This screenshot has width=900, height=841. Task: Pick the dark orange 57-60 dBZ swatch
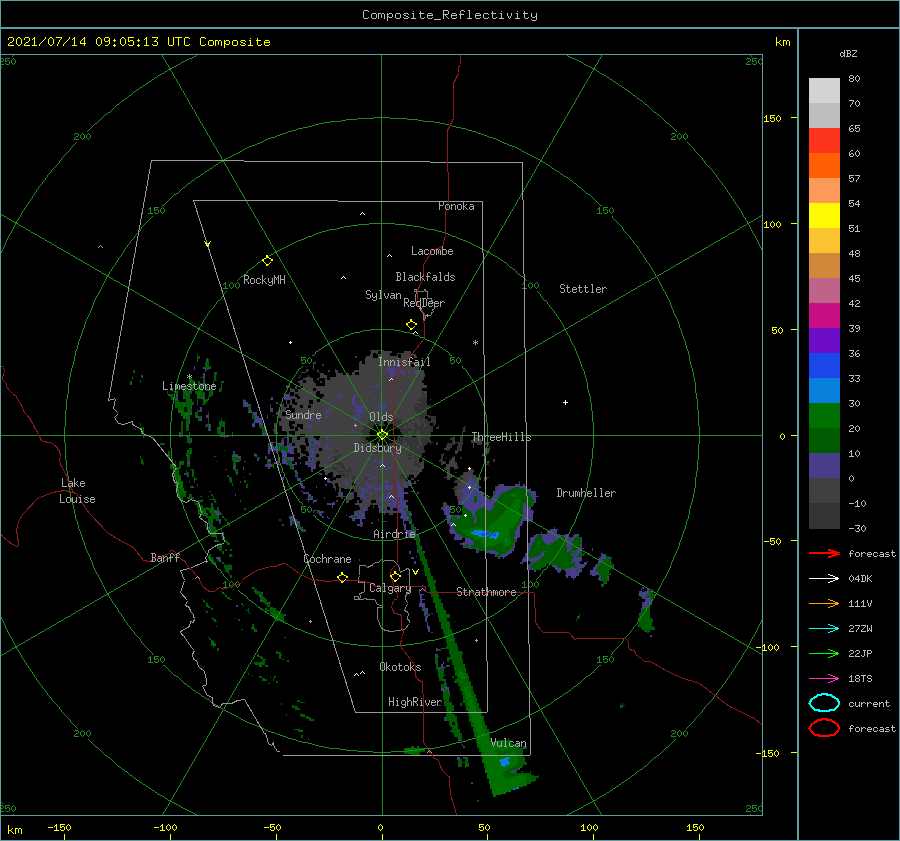(x=824, y=166)
